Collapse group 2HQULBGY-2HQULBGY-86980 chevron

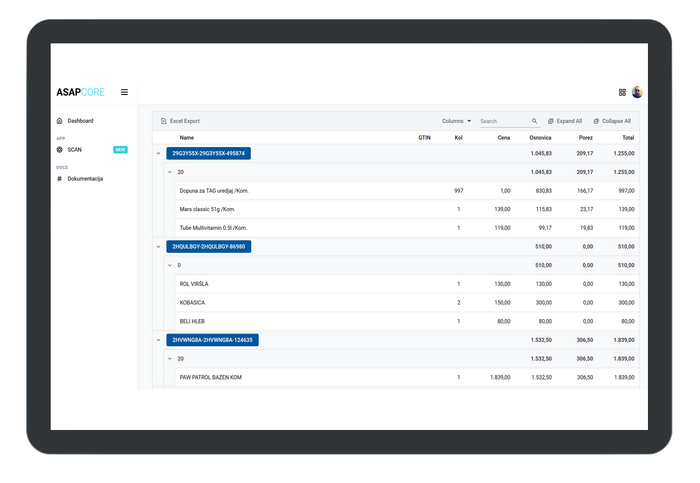tap(158, 246)
